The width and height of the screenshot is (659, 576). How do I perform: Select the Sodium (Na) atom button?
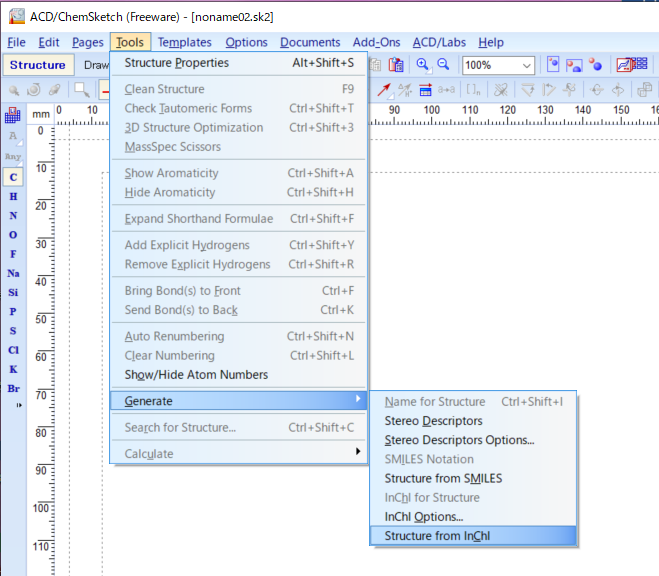[13, 274]
